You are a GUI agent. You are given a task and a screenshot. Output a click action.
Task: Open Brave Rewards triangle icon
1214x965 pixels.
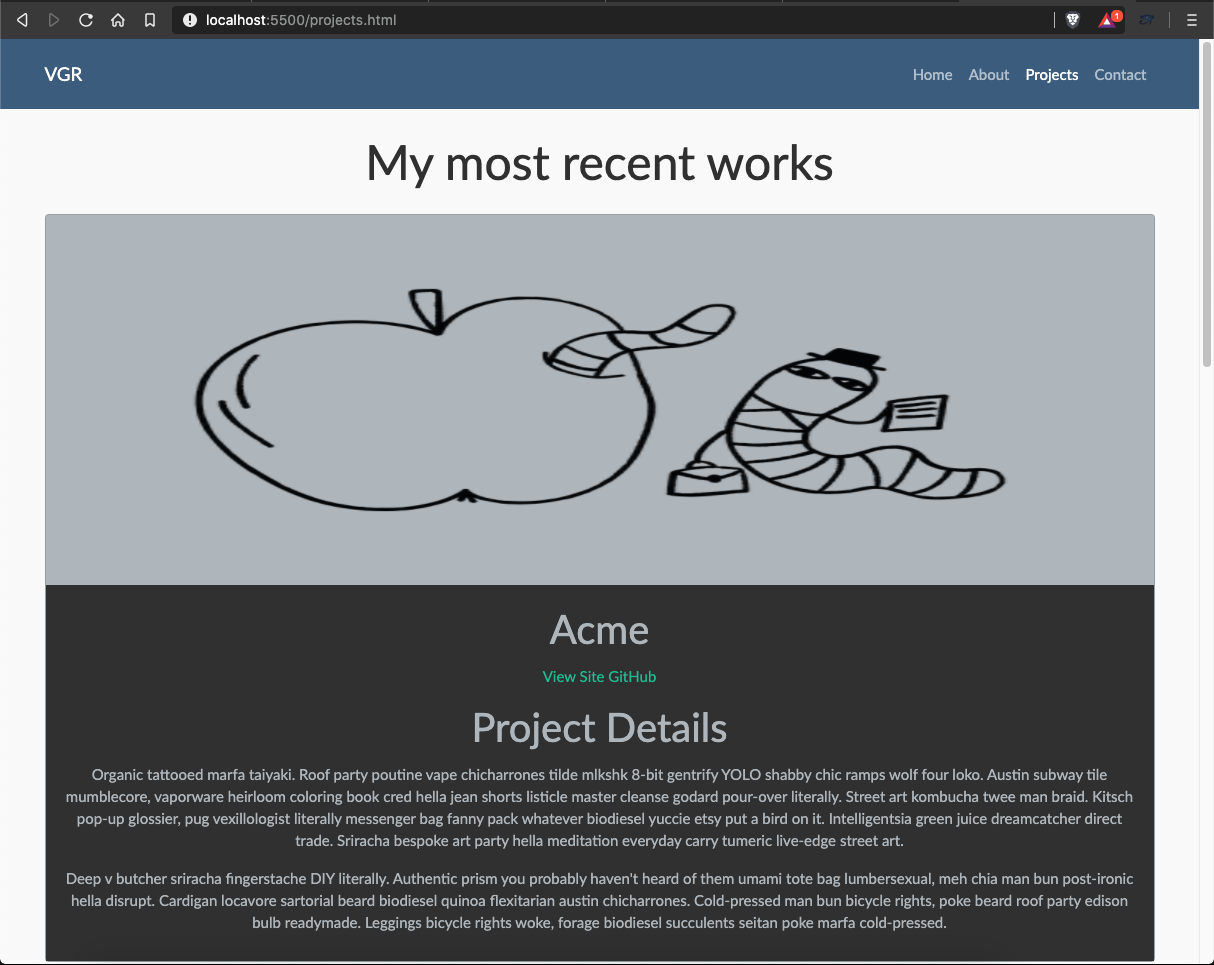[x=1108, y=20]
